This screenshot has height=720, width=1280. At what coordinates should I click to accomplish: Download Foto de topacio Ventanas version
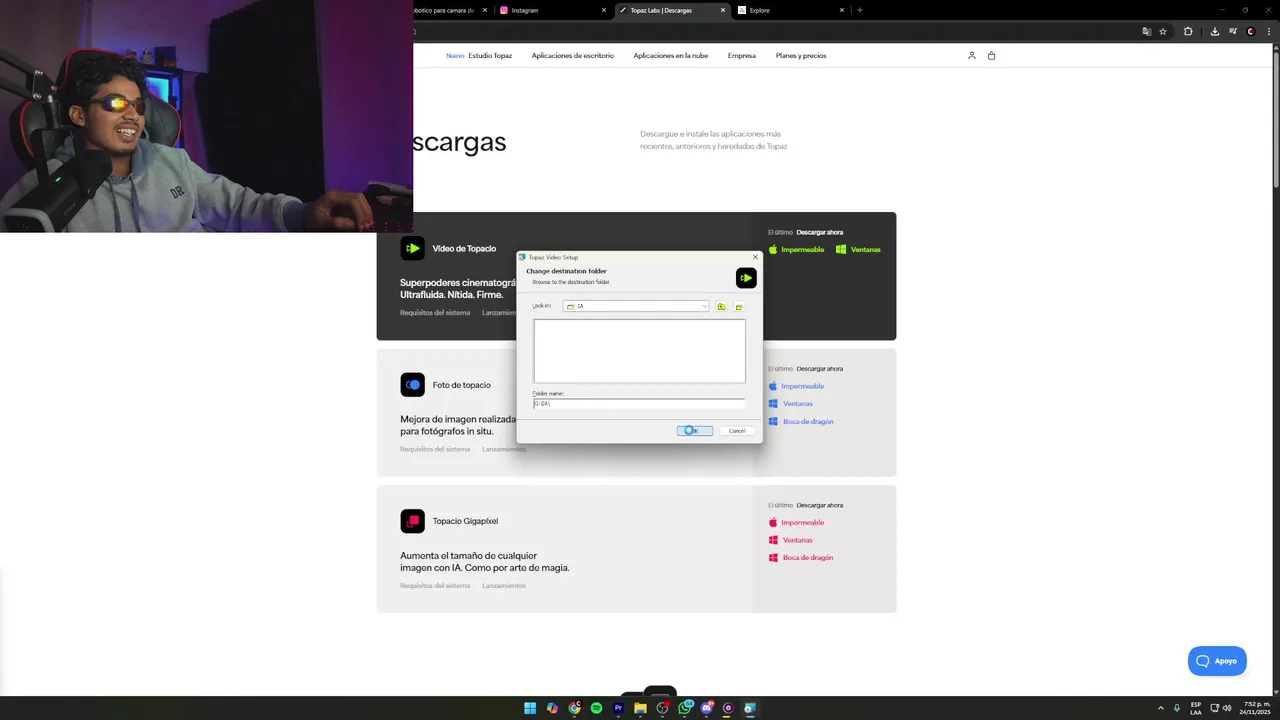click(x=790, y=404)
